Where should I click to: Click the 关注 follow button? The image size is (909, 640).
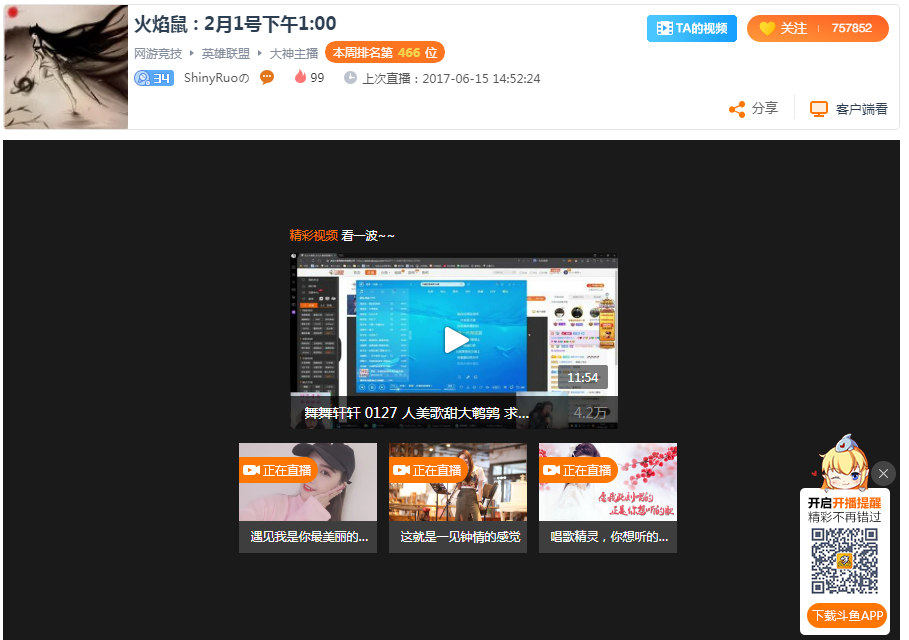pos(795,28)
